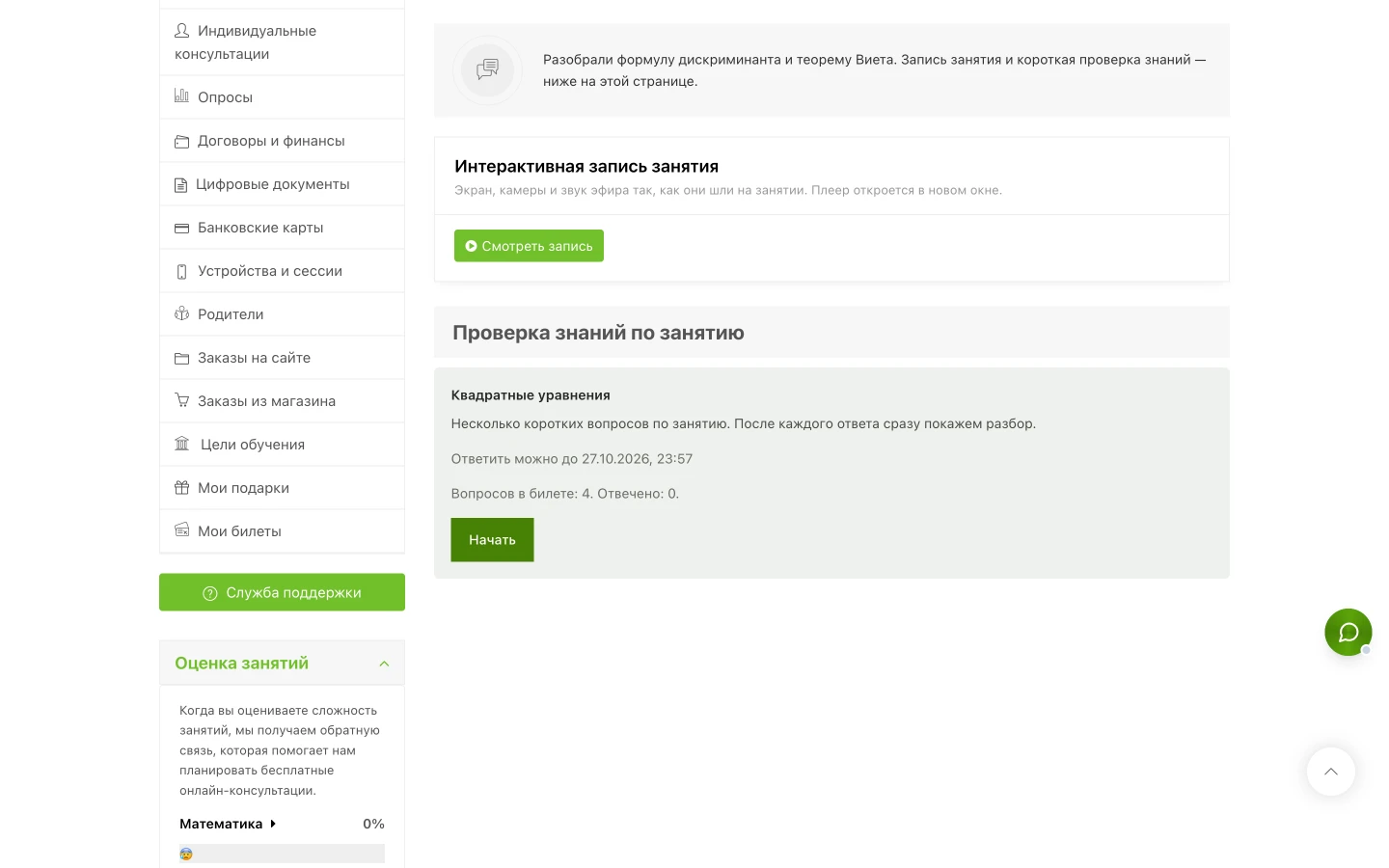This screenshot has height=868, width=1389.
Task: Click the scroll-to-top arrow button
Action: coord(1331,772)
